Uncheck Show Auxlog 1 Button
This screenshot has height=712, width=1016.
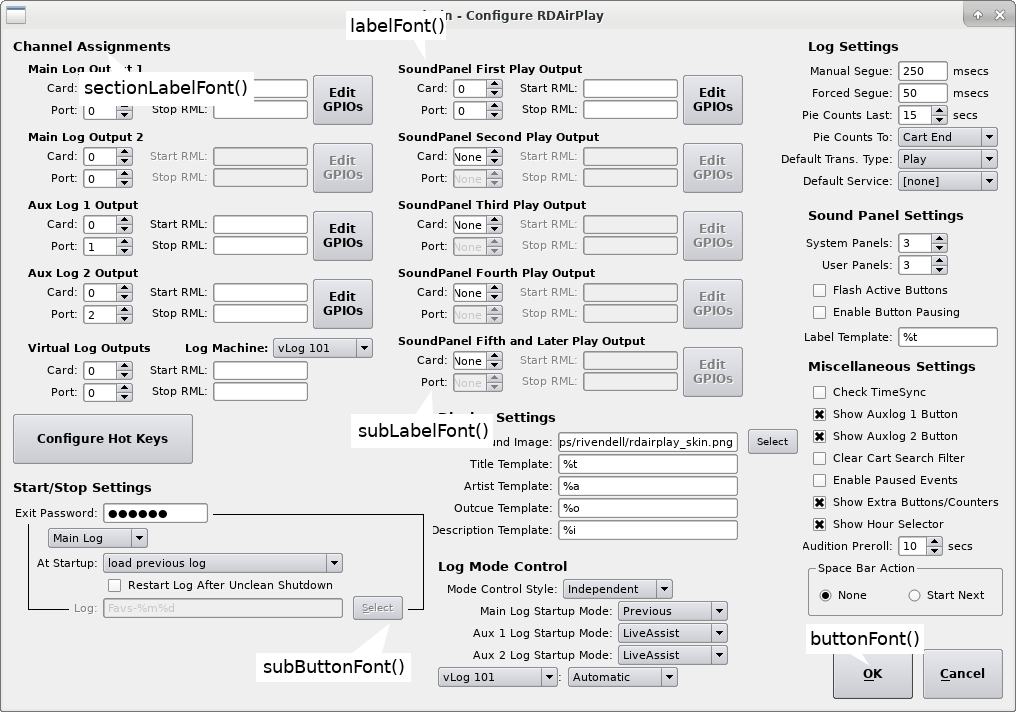[817, 414]
